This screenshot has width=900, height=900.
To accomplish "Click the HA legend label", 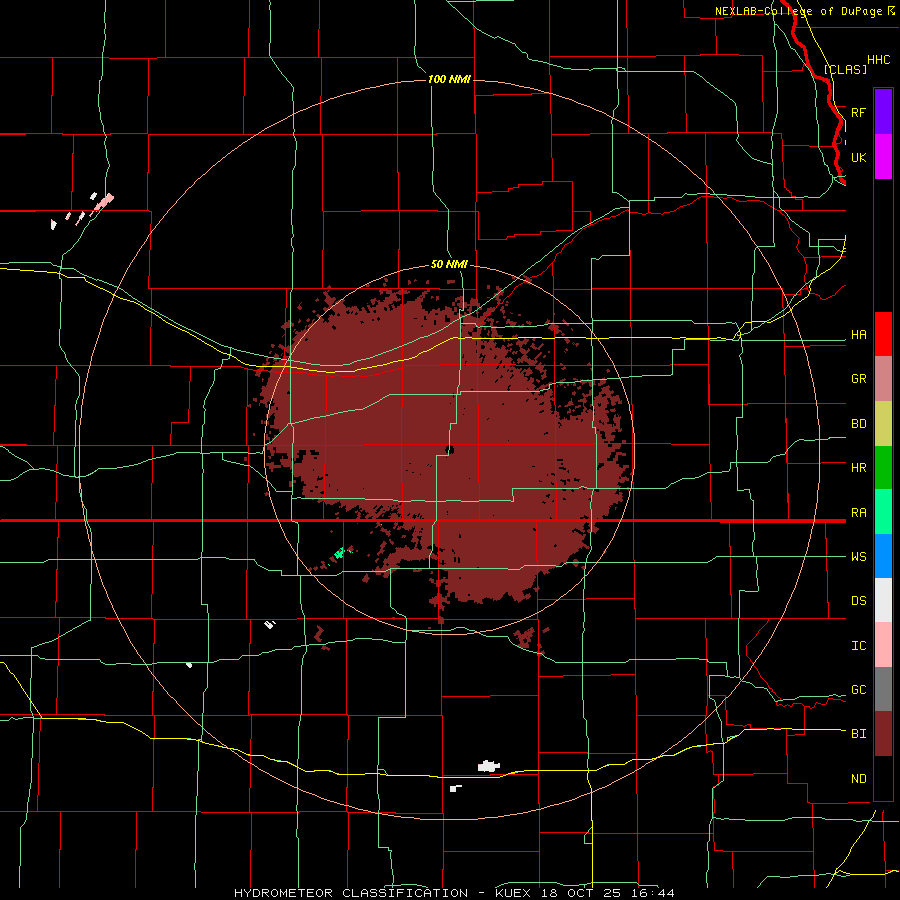I will point(858,335).
